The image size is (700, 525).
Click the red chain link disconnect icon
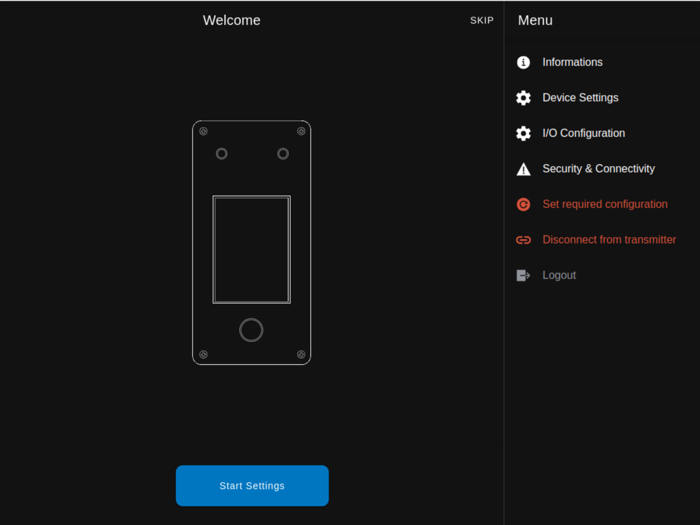tap(523, 240)
